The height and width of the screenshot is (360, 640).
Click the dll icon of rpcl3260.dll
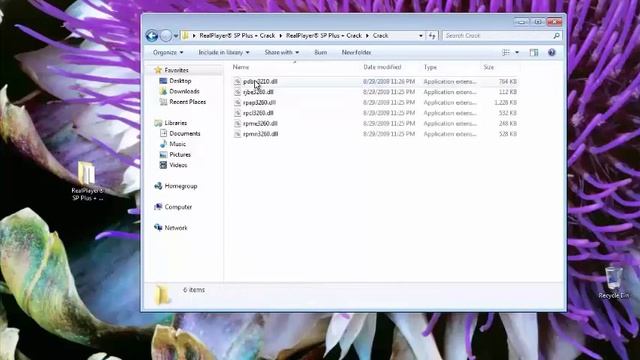237,113
